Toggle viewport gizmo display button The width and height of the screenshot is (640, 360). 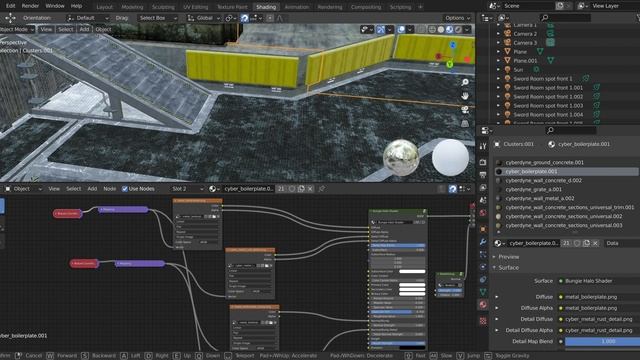(x=380, y=29)
